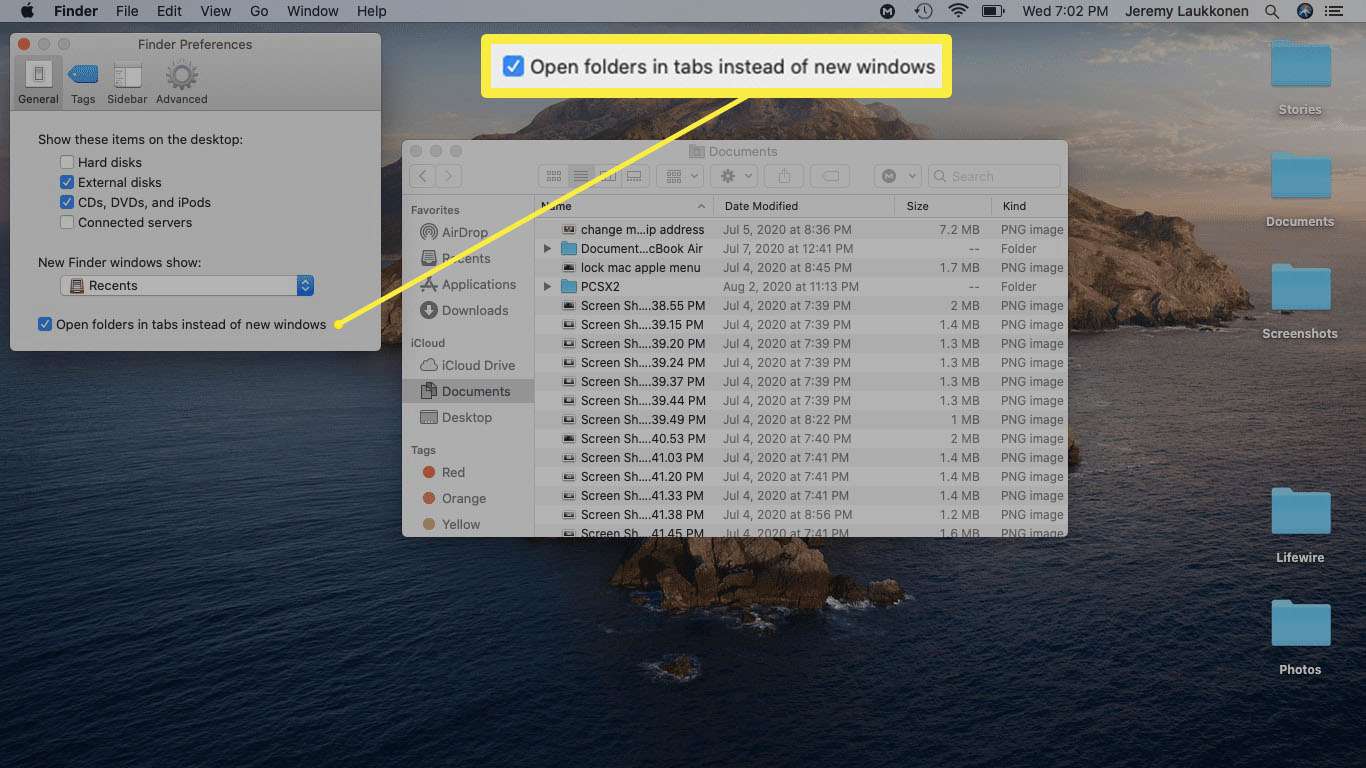Sort files by Date Modified column
This screenshot has width=1366, height=768.
pyautogui.click(x=804, y=206)
